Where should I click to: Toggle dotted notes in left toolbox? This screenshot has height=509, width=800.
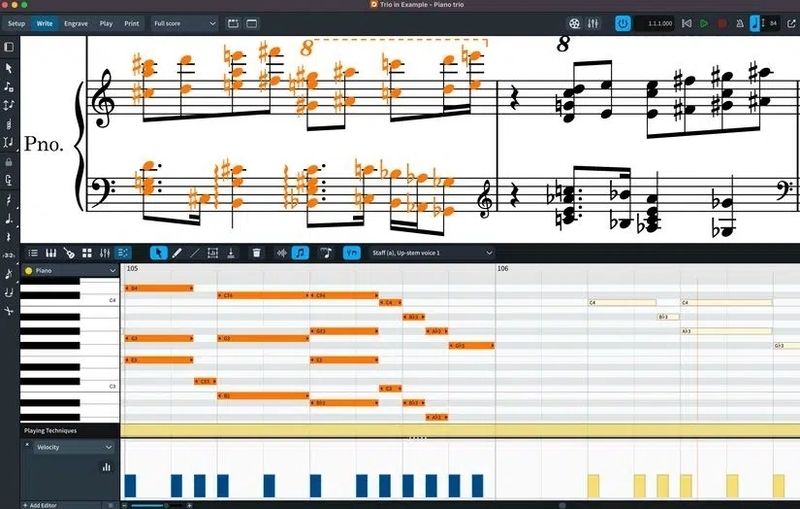tap(9, 219)
